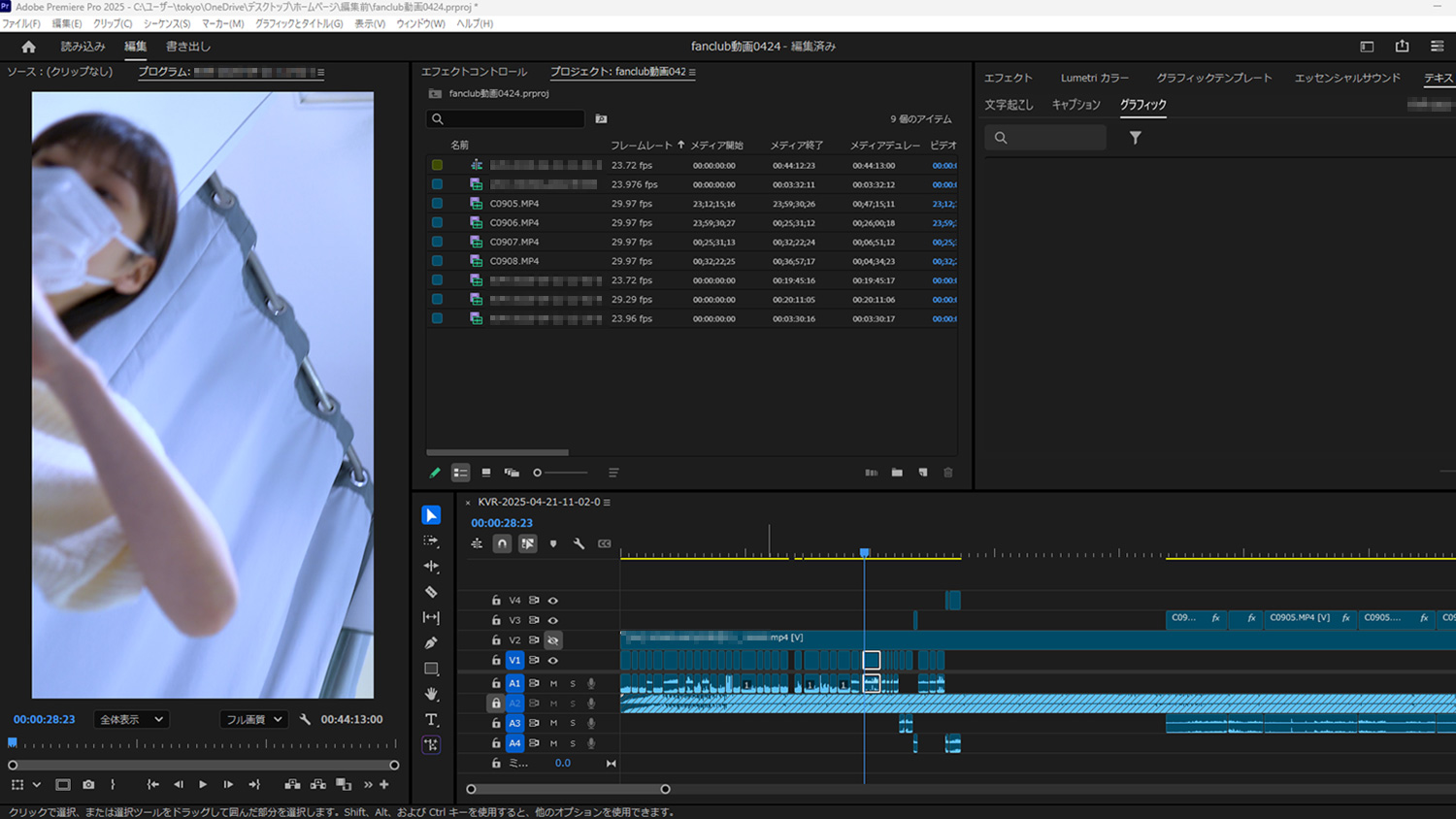This screenshot has width=1456, height=819.
Task: Click the 読み込み workspace button
Action: point(83,47)
